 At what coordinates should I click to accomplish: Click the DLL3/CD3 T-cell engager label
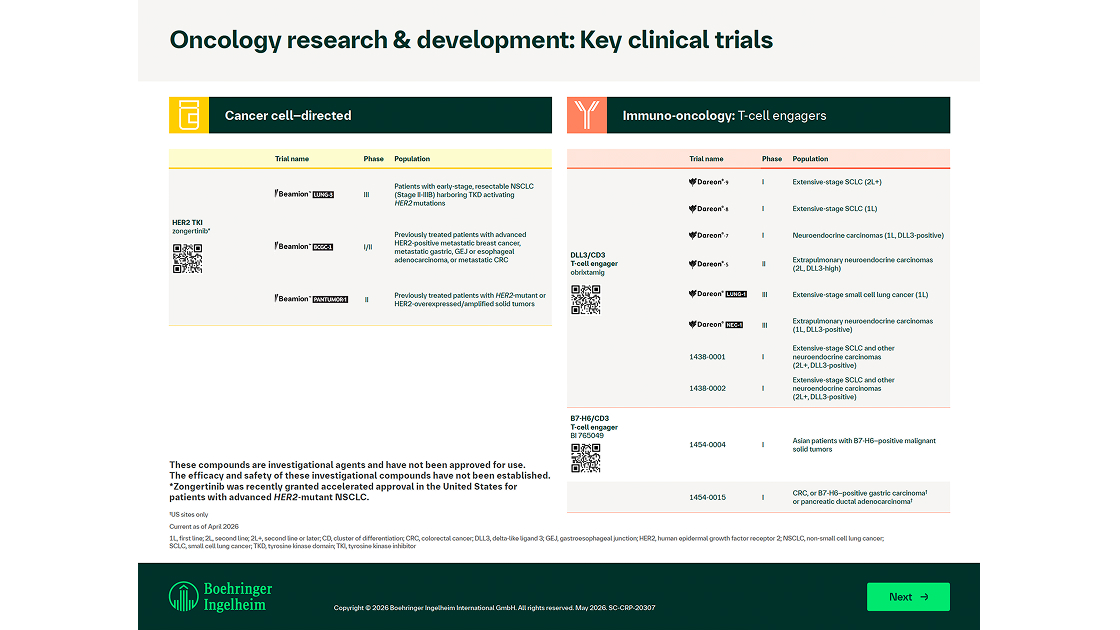click(594, 264)
